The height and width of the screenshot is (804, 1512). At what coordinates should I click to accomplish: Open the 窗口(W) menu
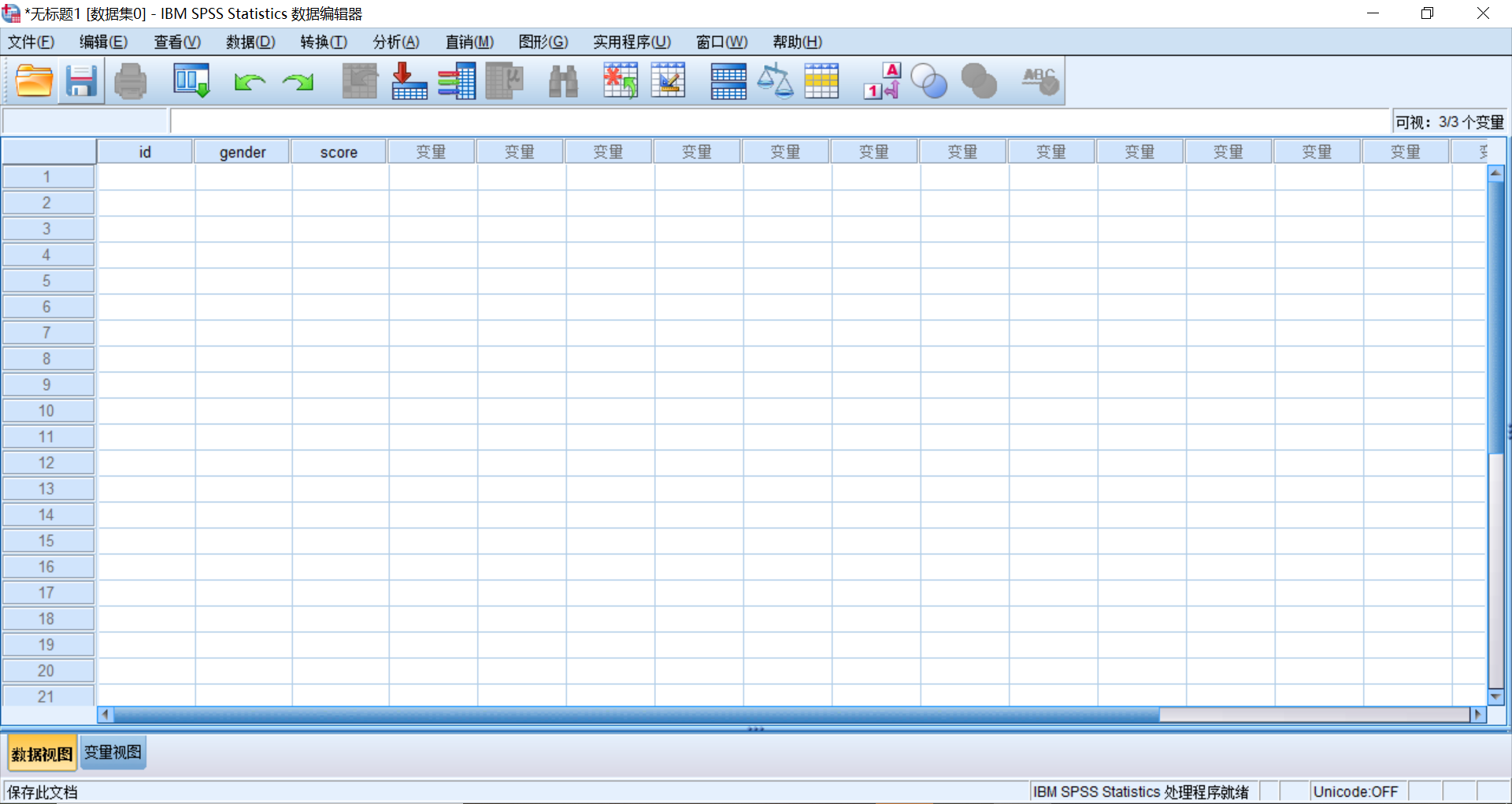[x=721, y=42]
